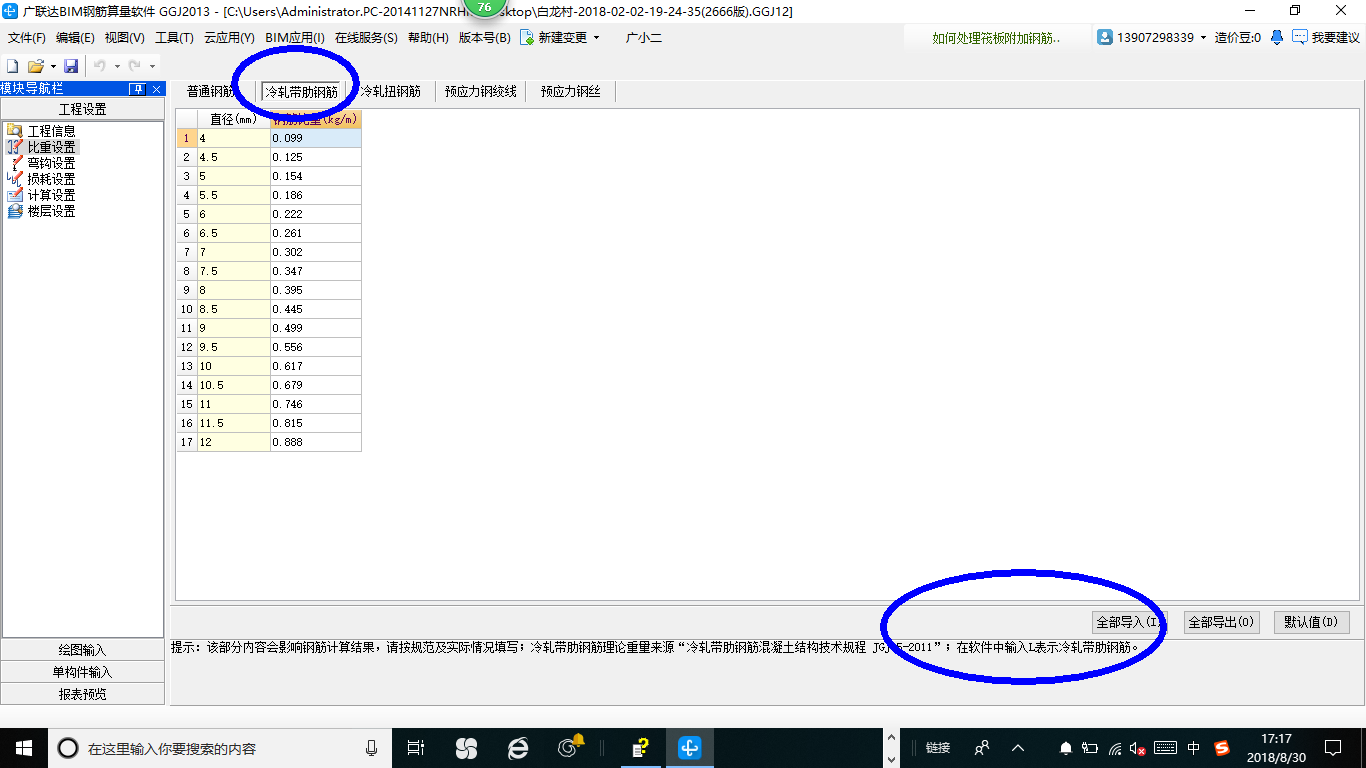
Task: Open the 版本号(B) menu
Action: [x=484, y=37]
